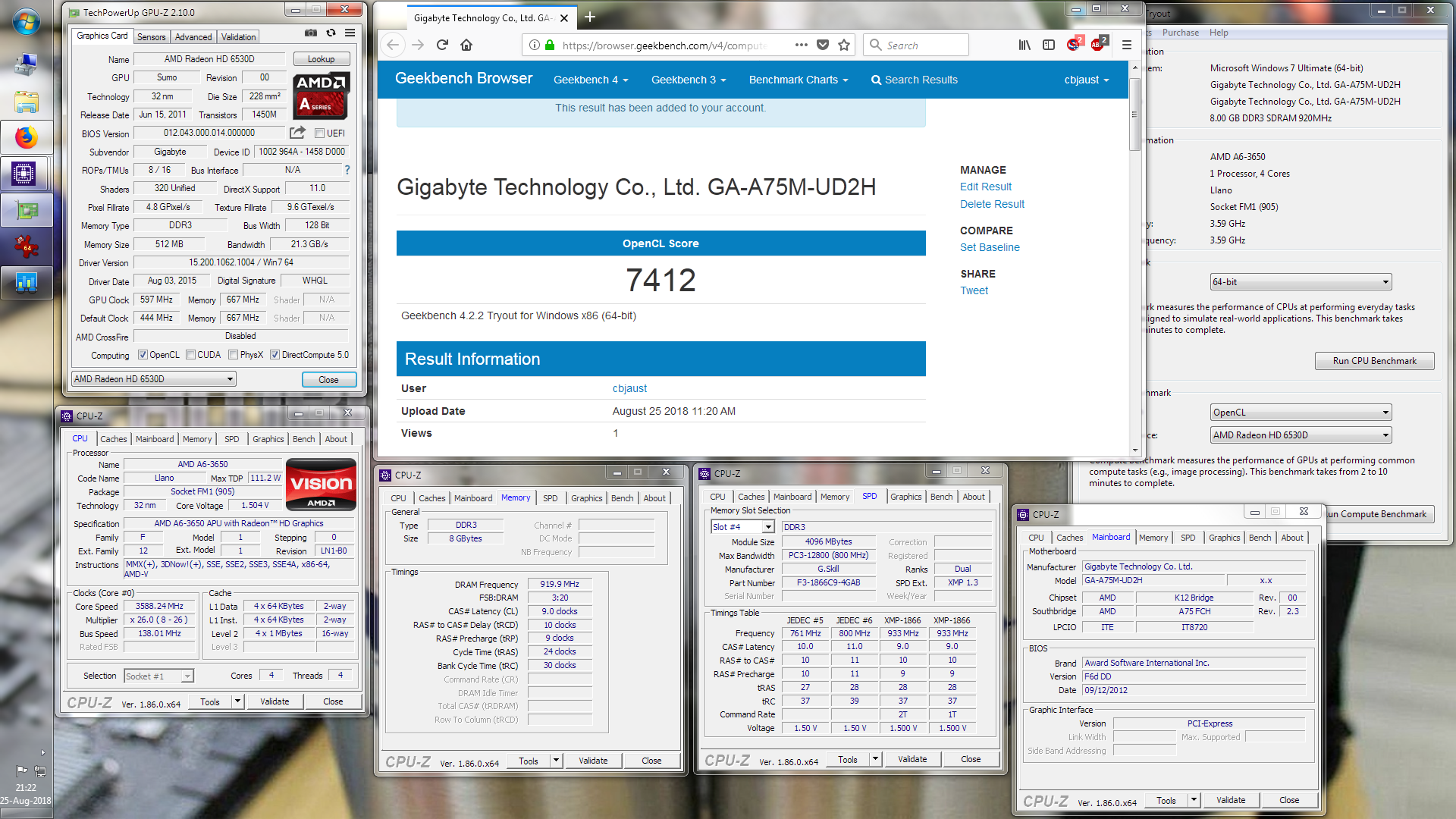
Task: Click the Pocket save icon in address bar
Action: (823, 45)
